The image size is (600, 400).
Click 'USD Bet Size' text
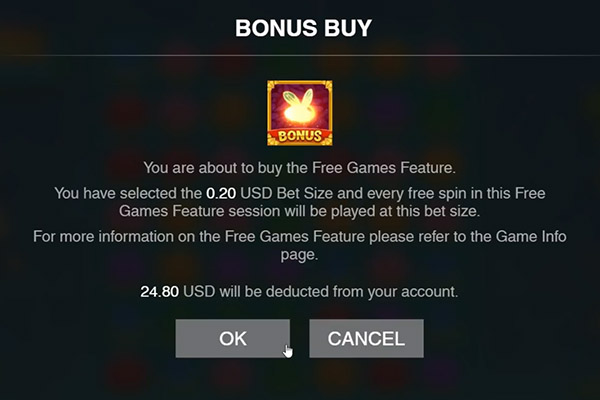(x=287, y=193)
